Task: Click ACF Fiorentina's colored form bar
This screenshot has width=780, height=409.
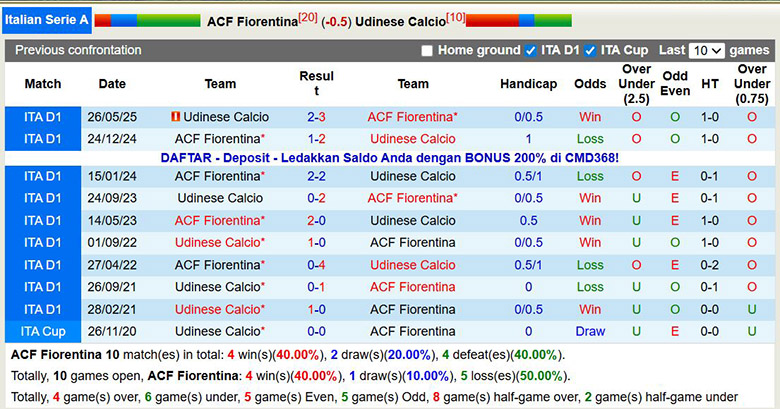Action: 133,20
